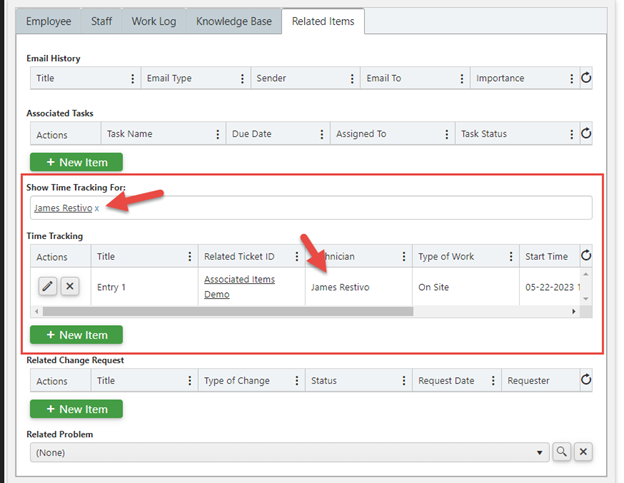Screen dimensions: 624x483
Task: Refresh the Associated Tasks grid
Action: click(586, 134)
